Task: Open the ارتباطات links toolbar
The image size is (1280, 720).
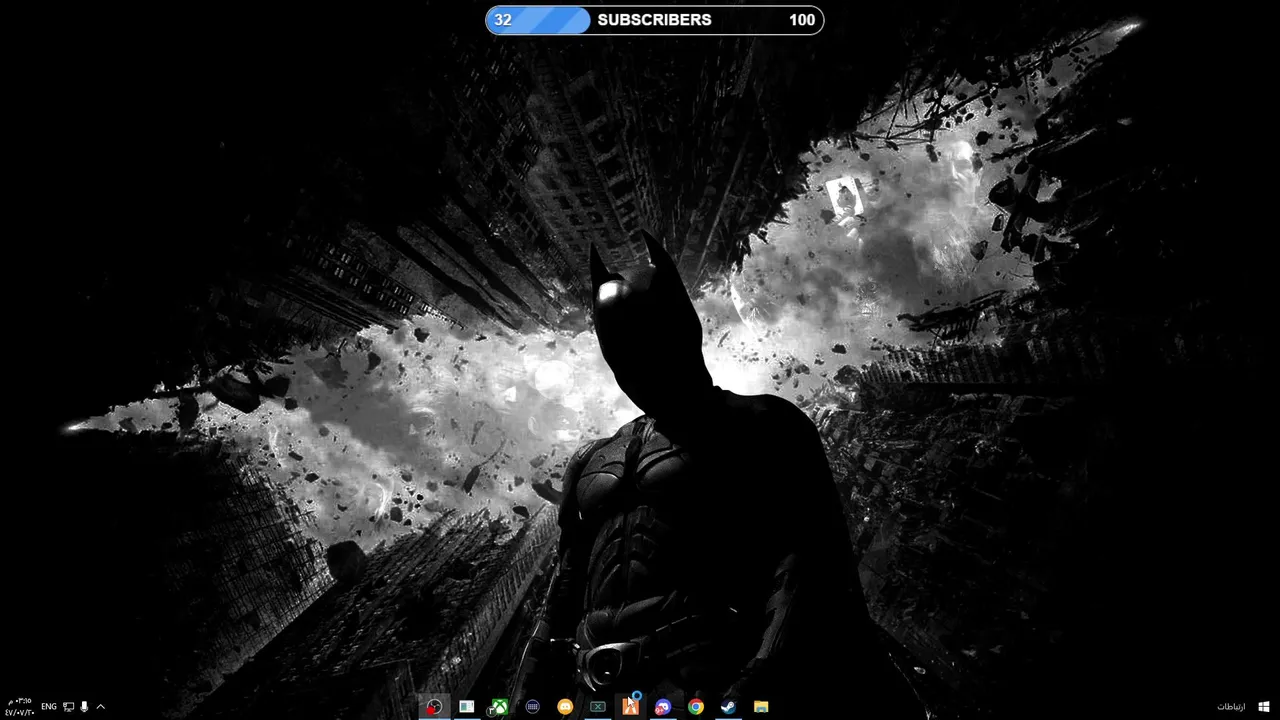Action: pyautogui.click(x=1231, y=707)
